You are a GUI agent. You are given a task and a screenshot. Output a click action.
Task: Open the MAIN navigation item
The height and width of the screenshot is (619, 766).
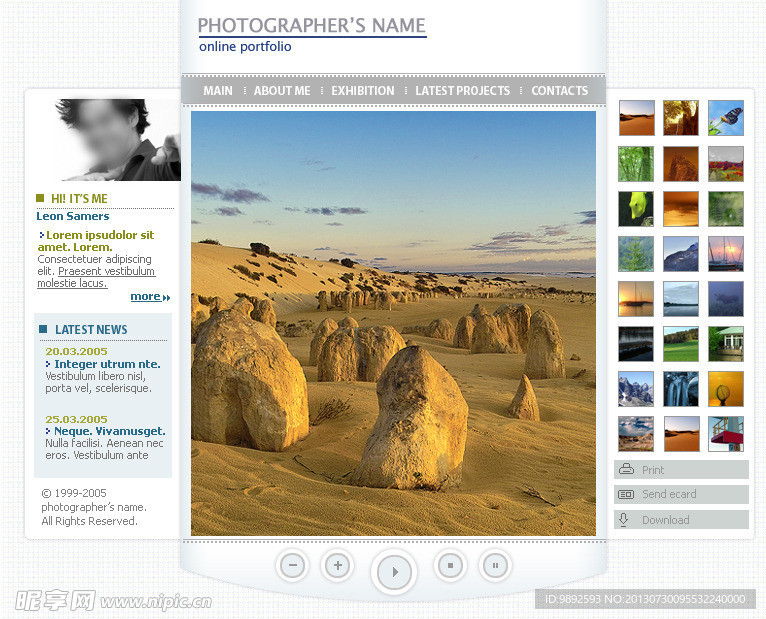pos(218,91)
